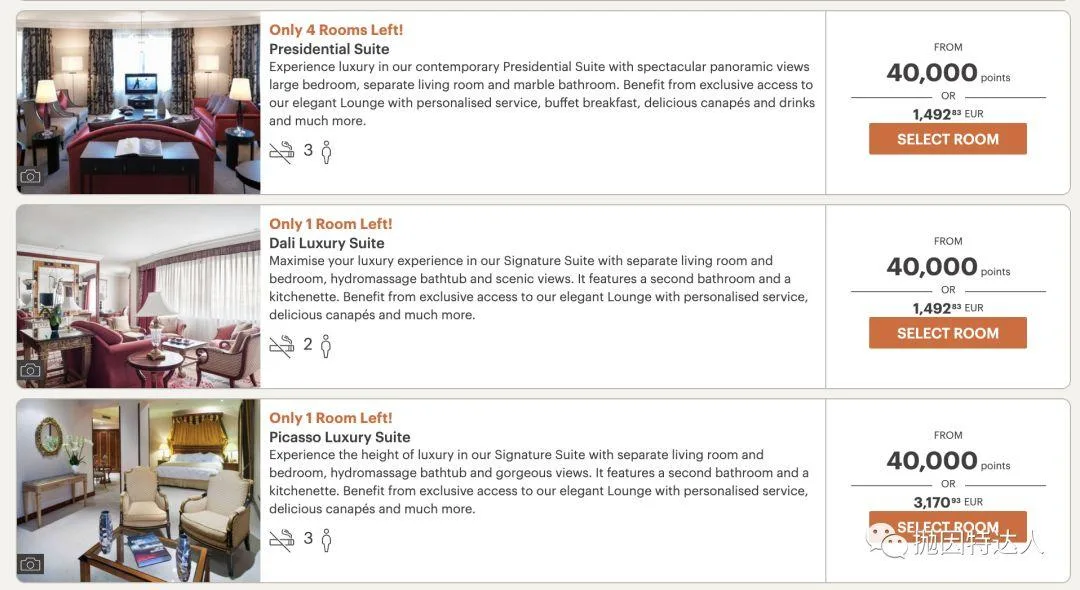This screenshot has height=590, width=1080.
Task: Click guest occupancy icon for Dali Luxury Suite
Action: tap(326, 346)
